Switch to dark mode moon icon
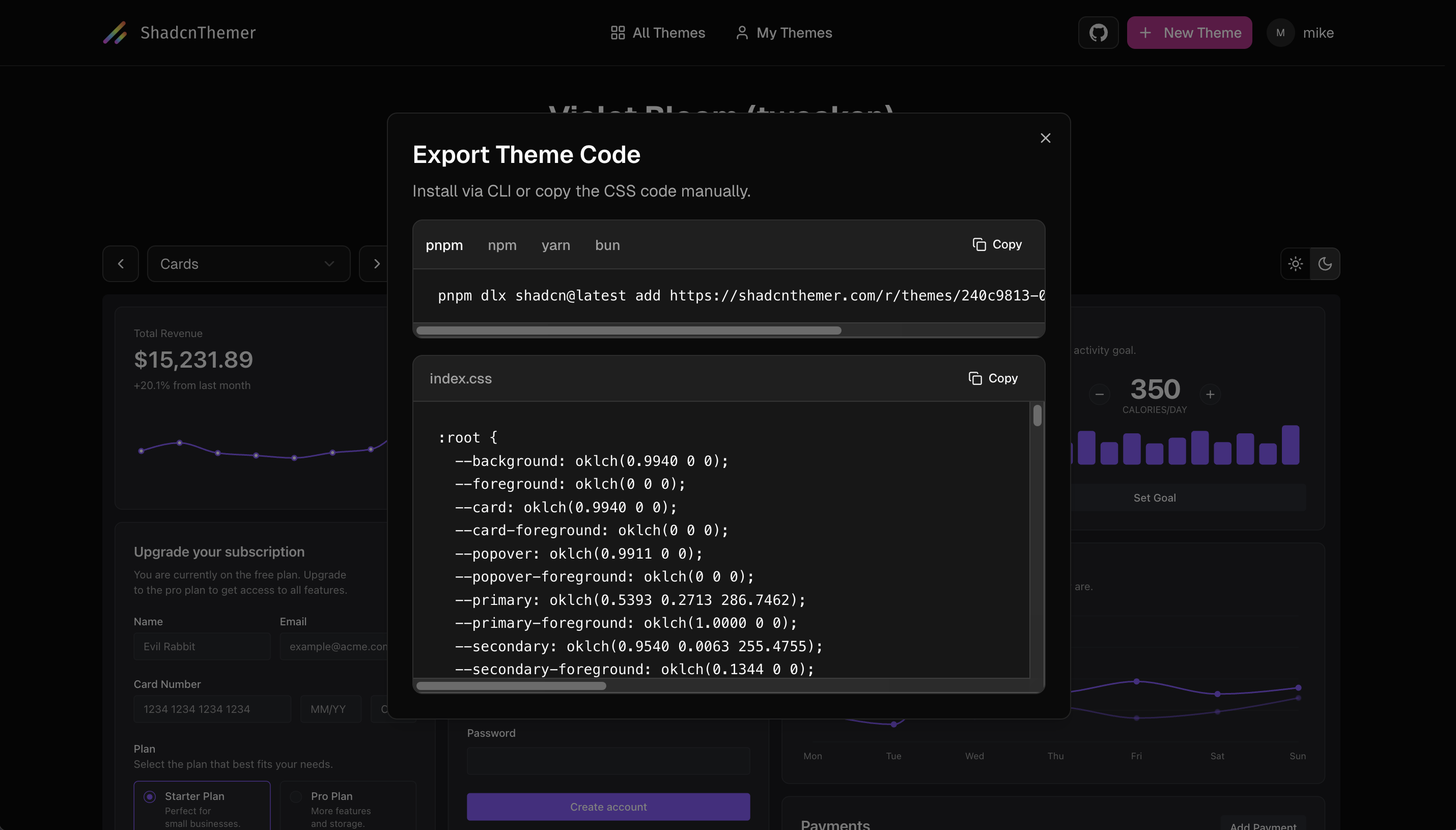1456x830 pixels. [1325, 264]
